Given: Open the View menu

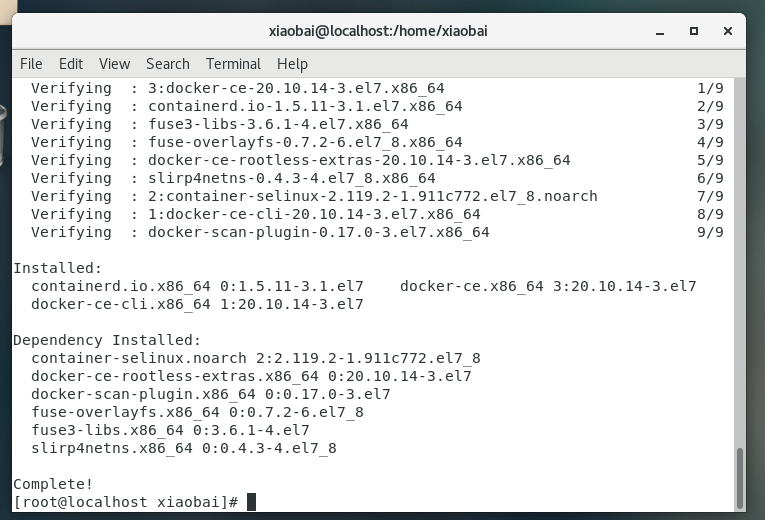Looking at the screenshot, I should click(114, 64).
